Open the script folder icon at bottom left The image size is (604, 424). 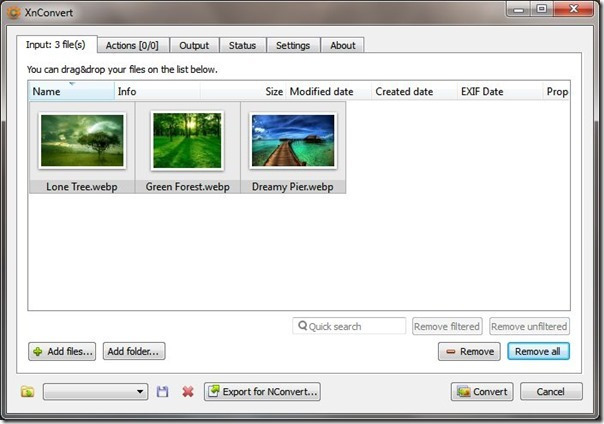pos(27,392)
